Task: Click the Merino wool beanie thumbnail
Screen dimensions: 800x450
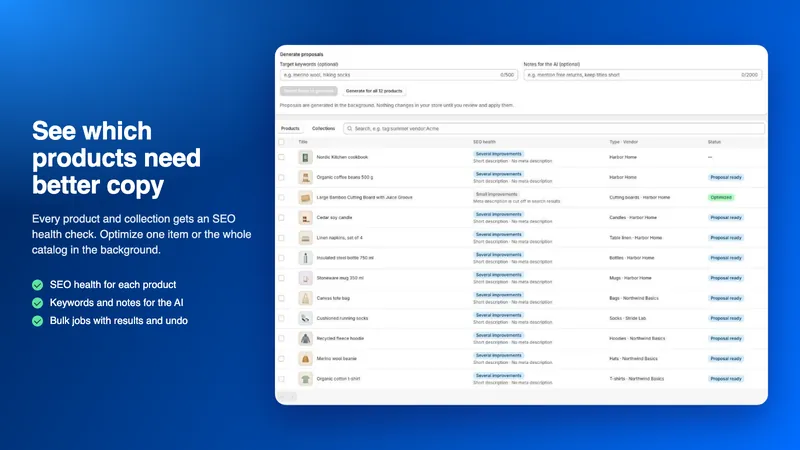Action: tap(305, 359)
